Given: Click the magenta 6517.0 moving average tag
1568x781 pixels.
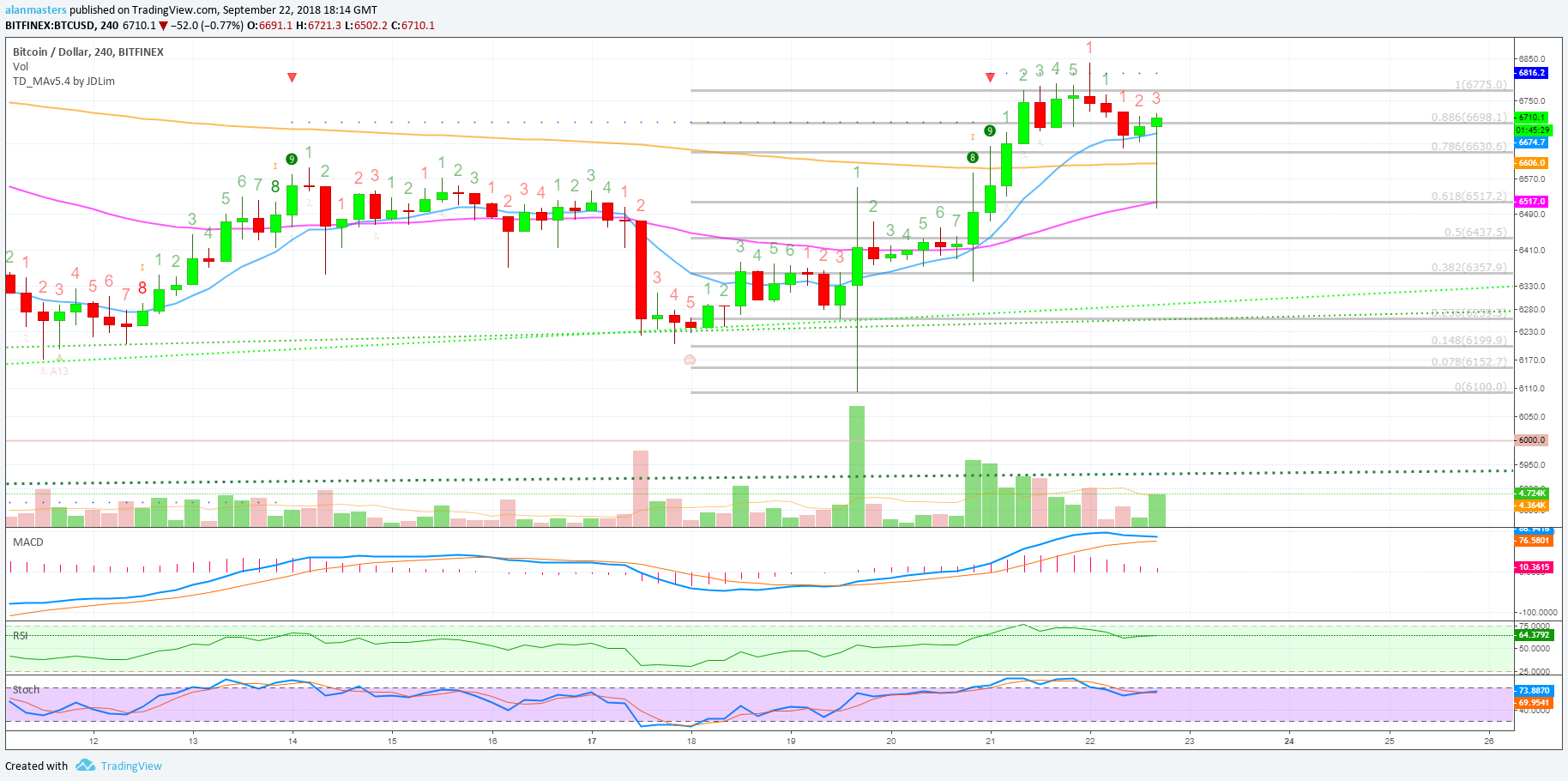Looking at the screenshot, I should click(x=1532, y=202).
